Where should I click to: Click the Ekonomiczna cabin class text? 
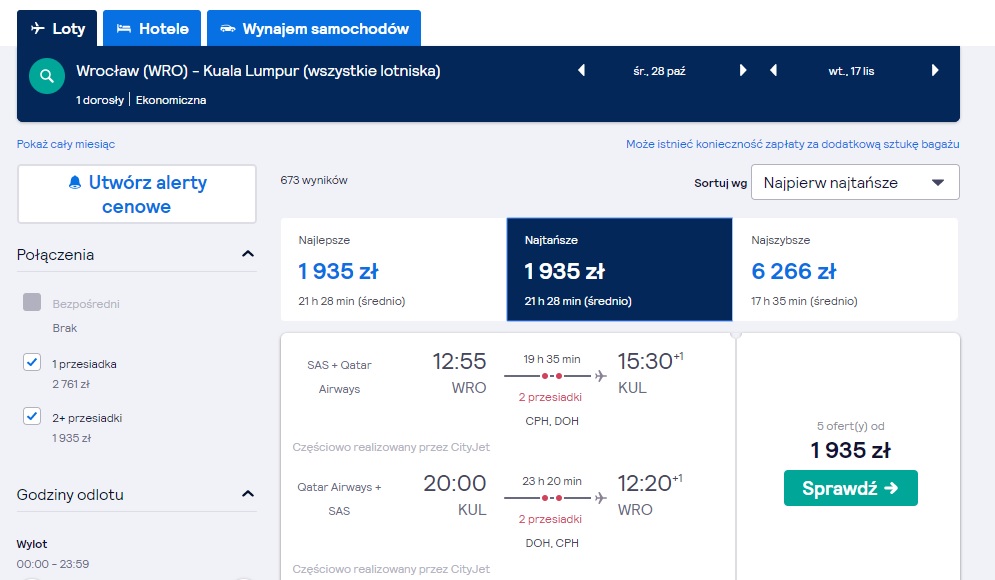click(171, 100)
